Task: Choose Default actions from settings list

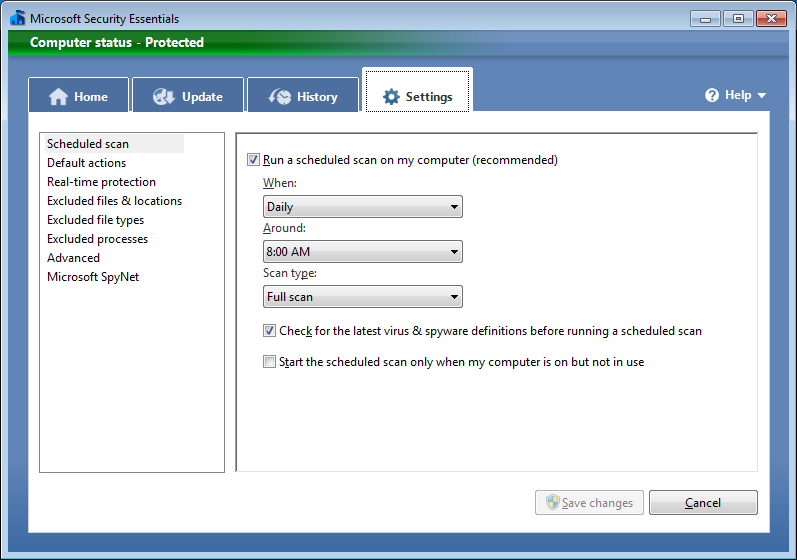Action: point(86,163)
